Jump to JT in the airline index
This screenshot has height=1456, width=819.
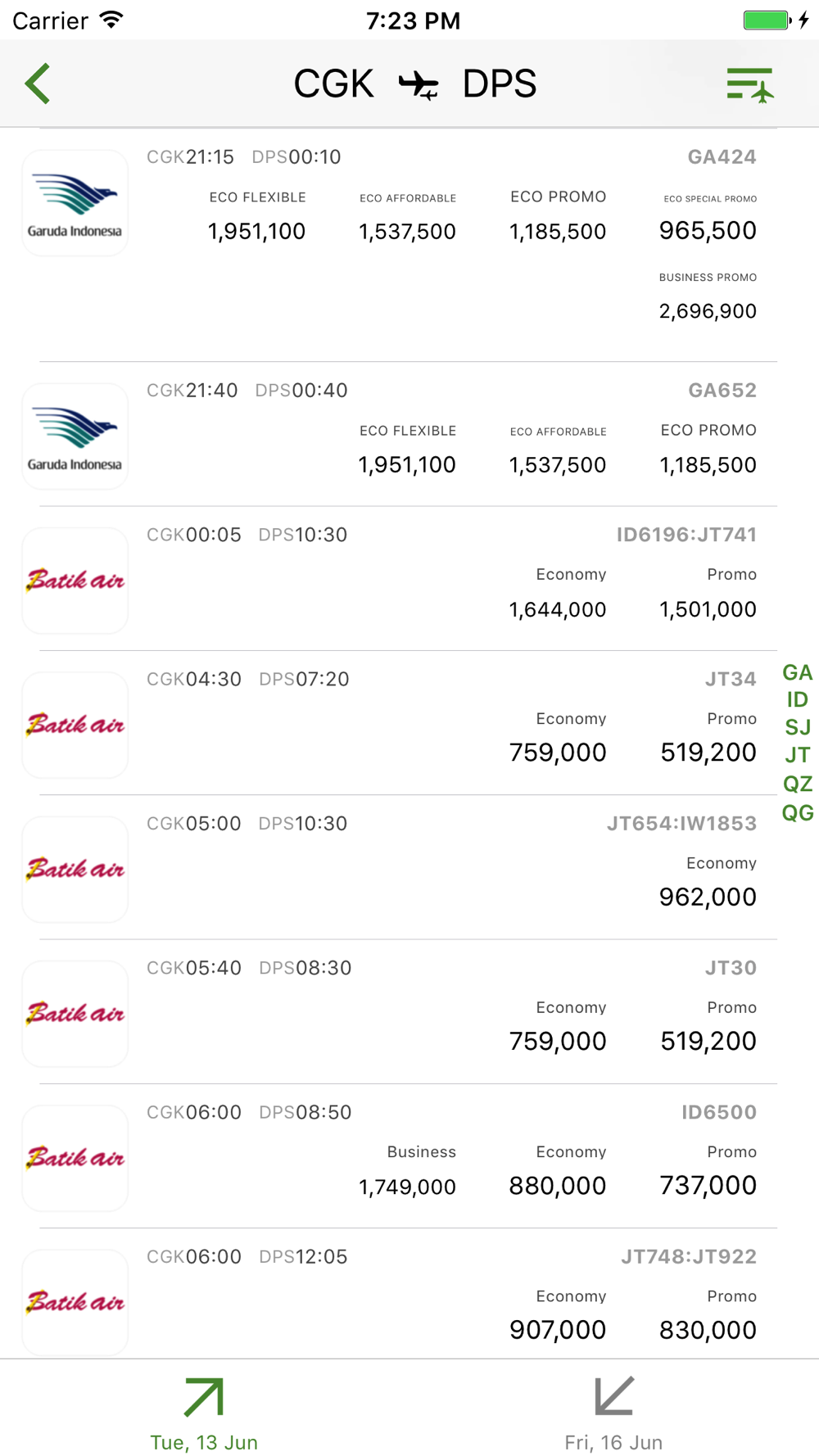(x=797, y=755)
